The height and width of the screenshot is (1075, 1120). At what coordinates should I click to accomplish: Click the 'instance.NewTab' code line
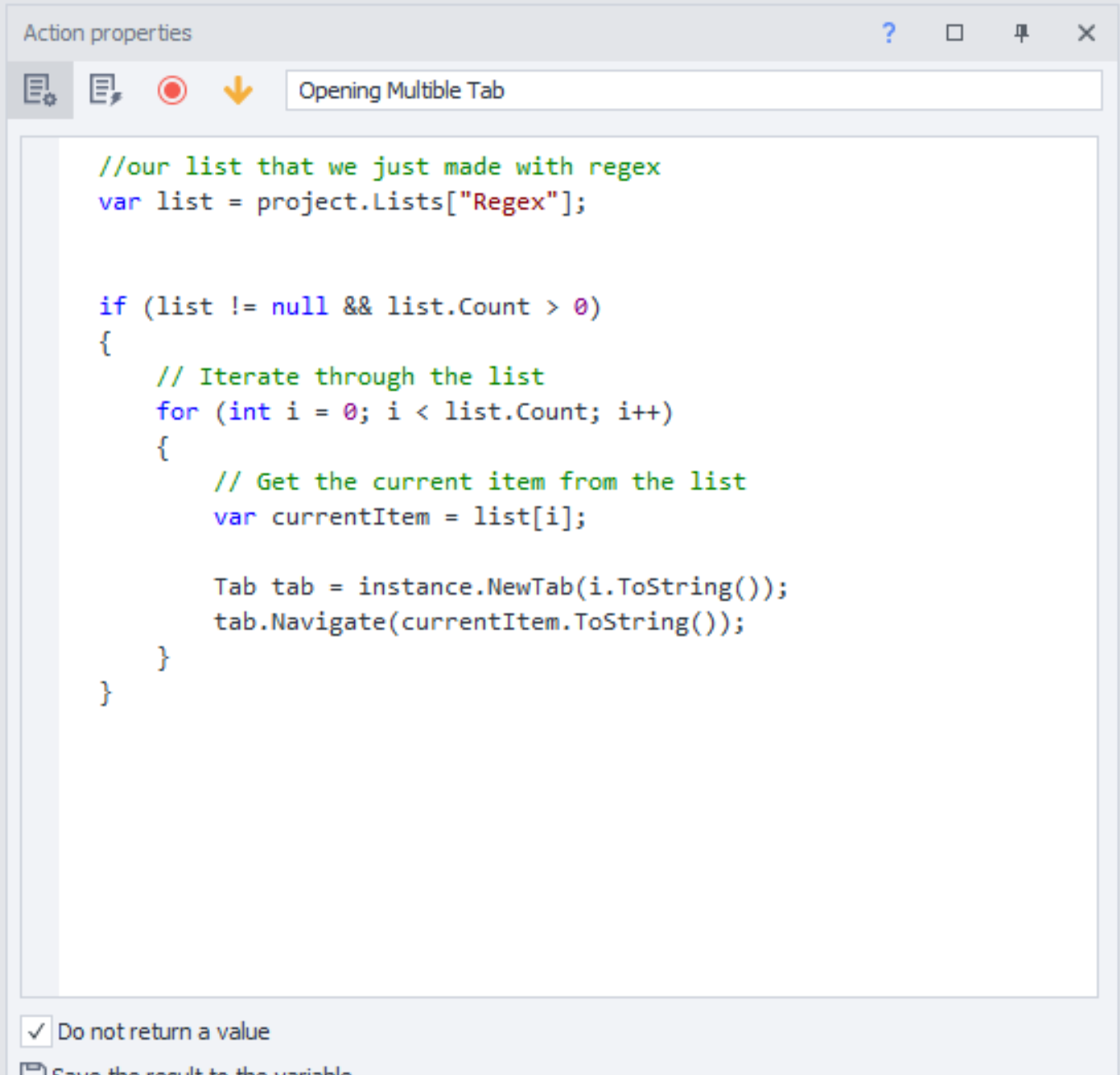(x=501, y=587)
